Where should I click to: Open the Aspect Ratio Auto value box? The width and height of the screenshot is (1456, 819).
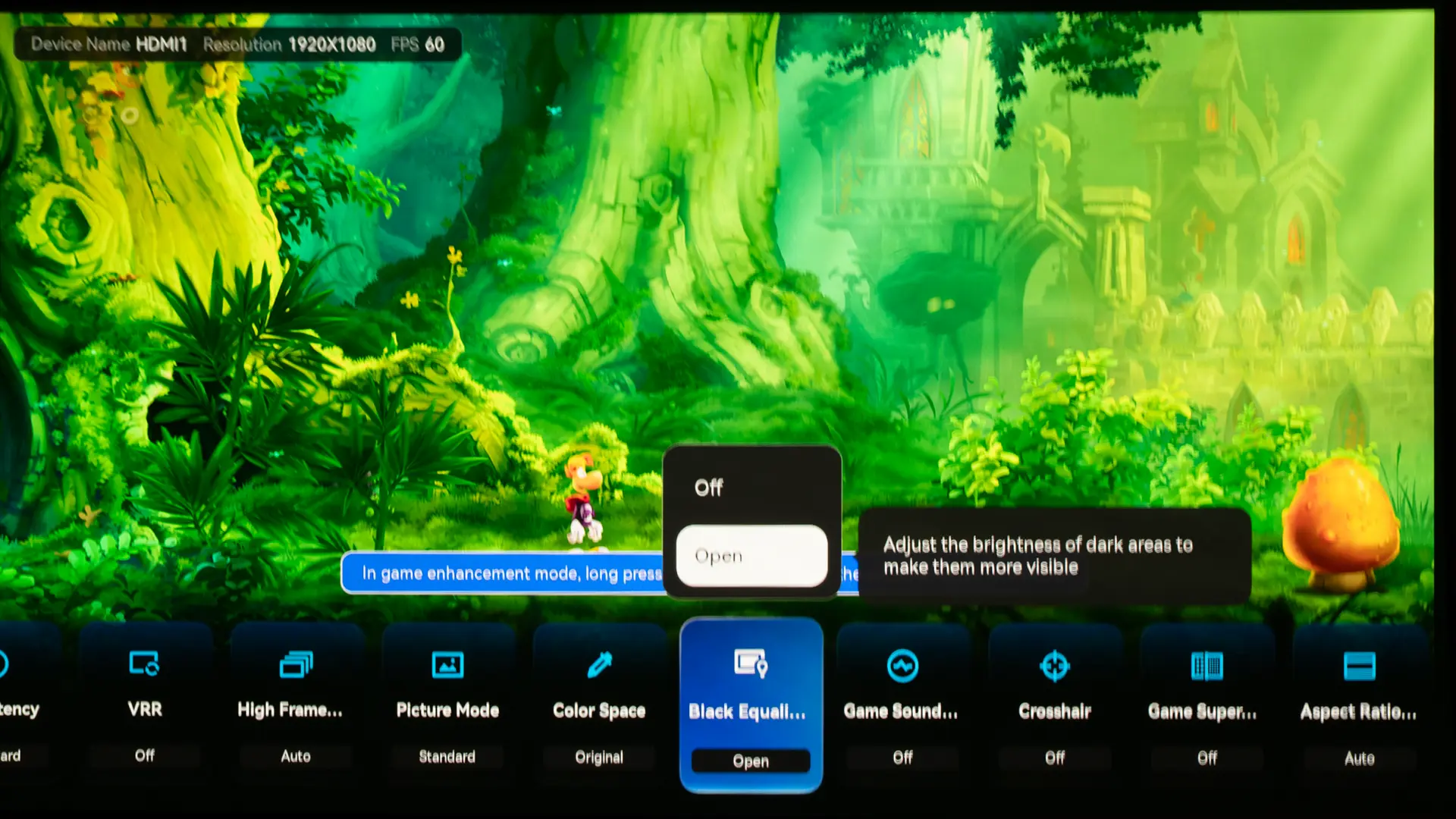(x=1359, y=758)
